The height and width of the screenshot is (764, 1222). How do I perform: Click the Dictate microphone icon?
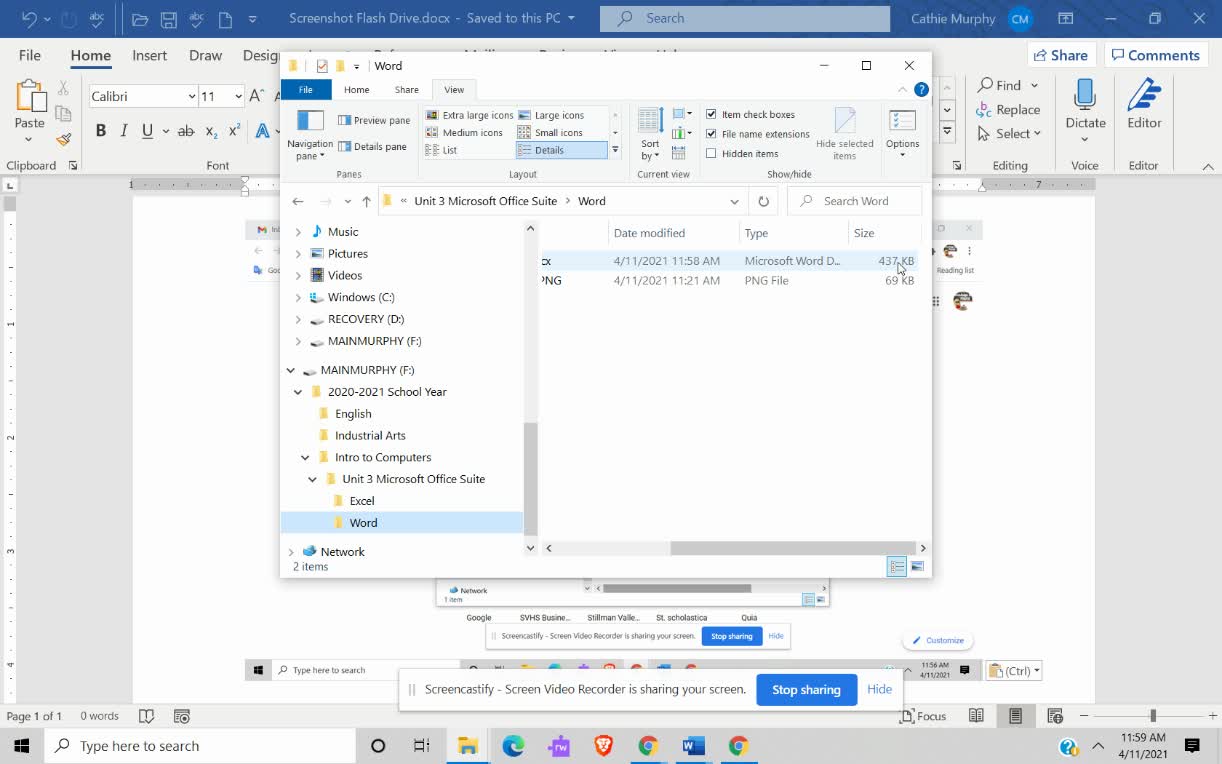[x=1085, y=96]
